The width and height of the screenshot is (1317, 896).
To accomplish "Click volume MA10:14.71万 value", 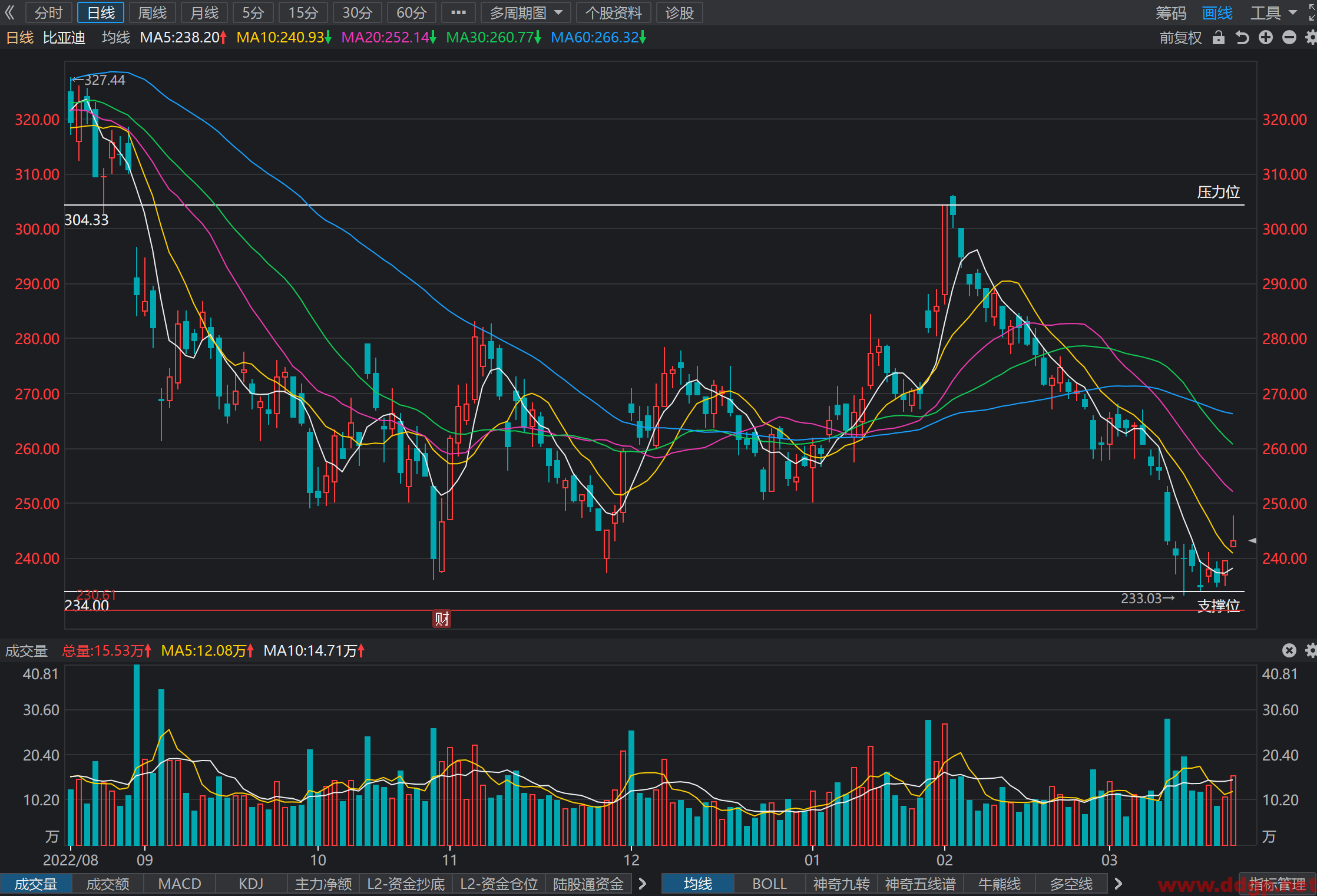I will pos(314,651).
